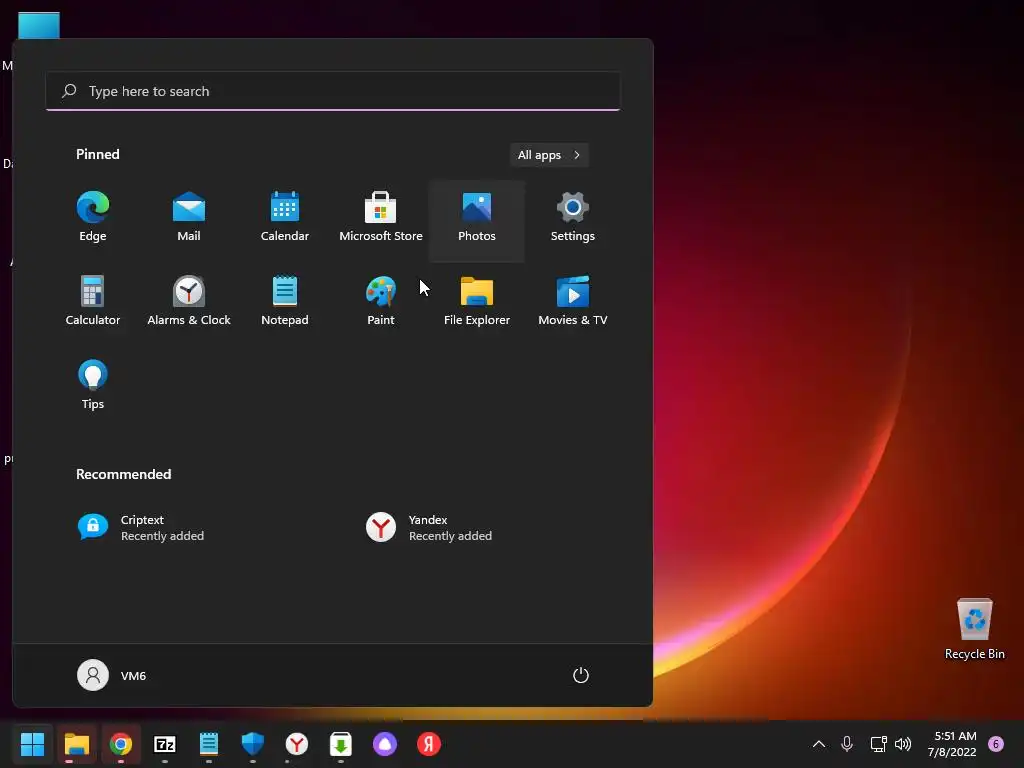The width and height of the screenshot is (1024, 768).
Task: Select the Recycle Bin desktop icon
Action: pos(974,629)
